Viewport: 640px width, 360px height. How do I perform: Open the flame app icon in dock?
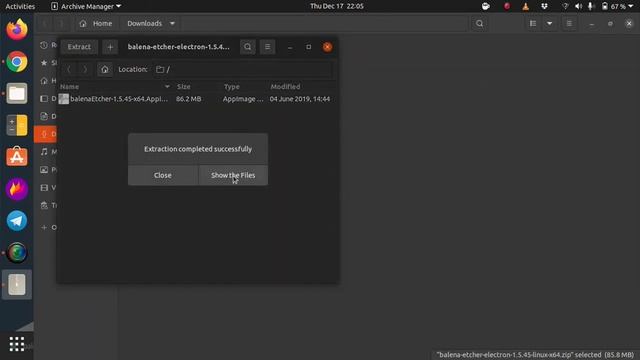pyautogui.click(x=17, y=189)
